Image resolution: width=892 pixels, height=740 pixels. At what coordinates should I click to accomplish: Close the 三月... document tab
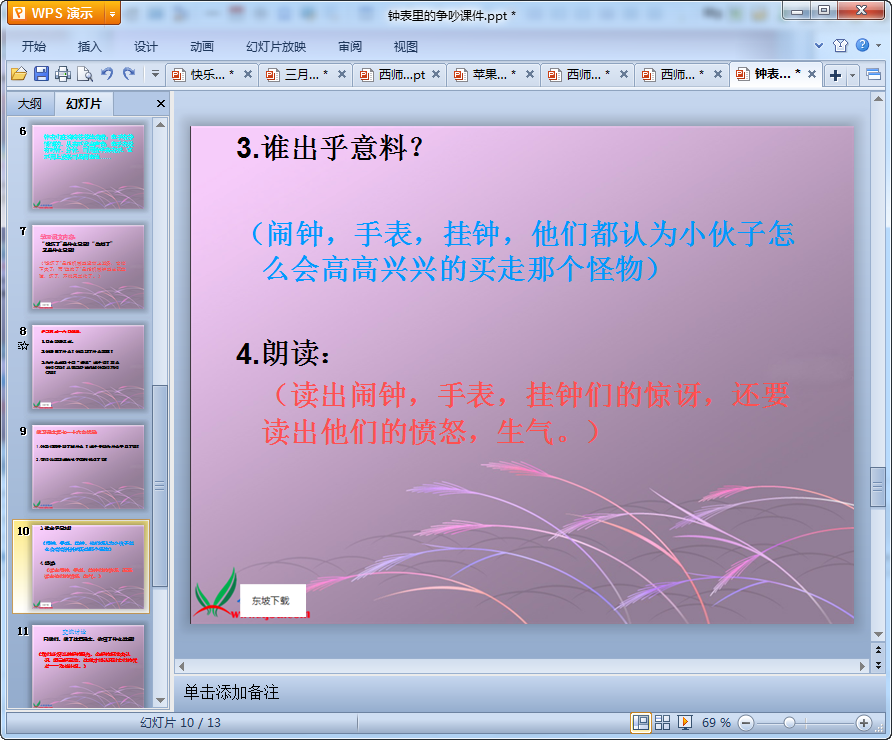(342, 74)
